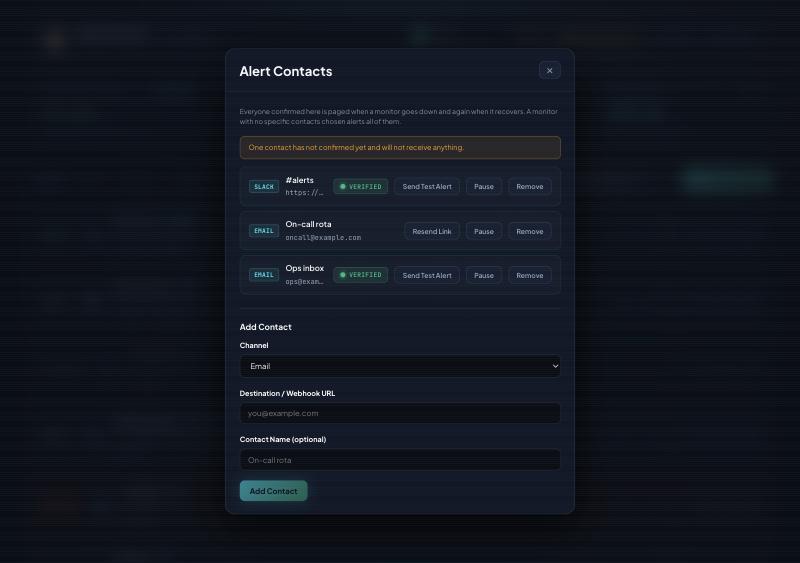This screenshot has height=563, width=800.
Task: Focus the Contact Name optional field
Action: [400, 460]
